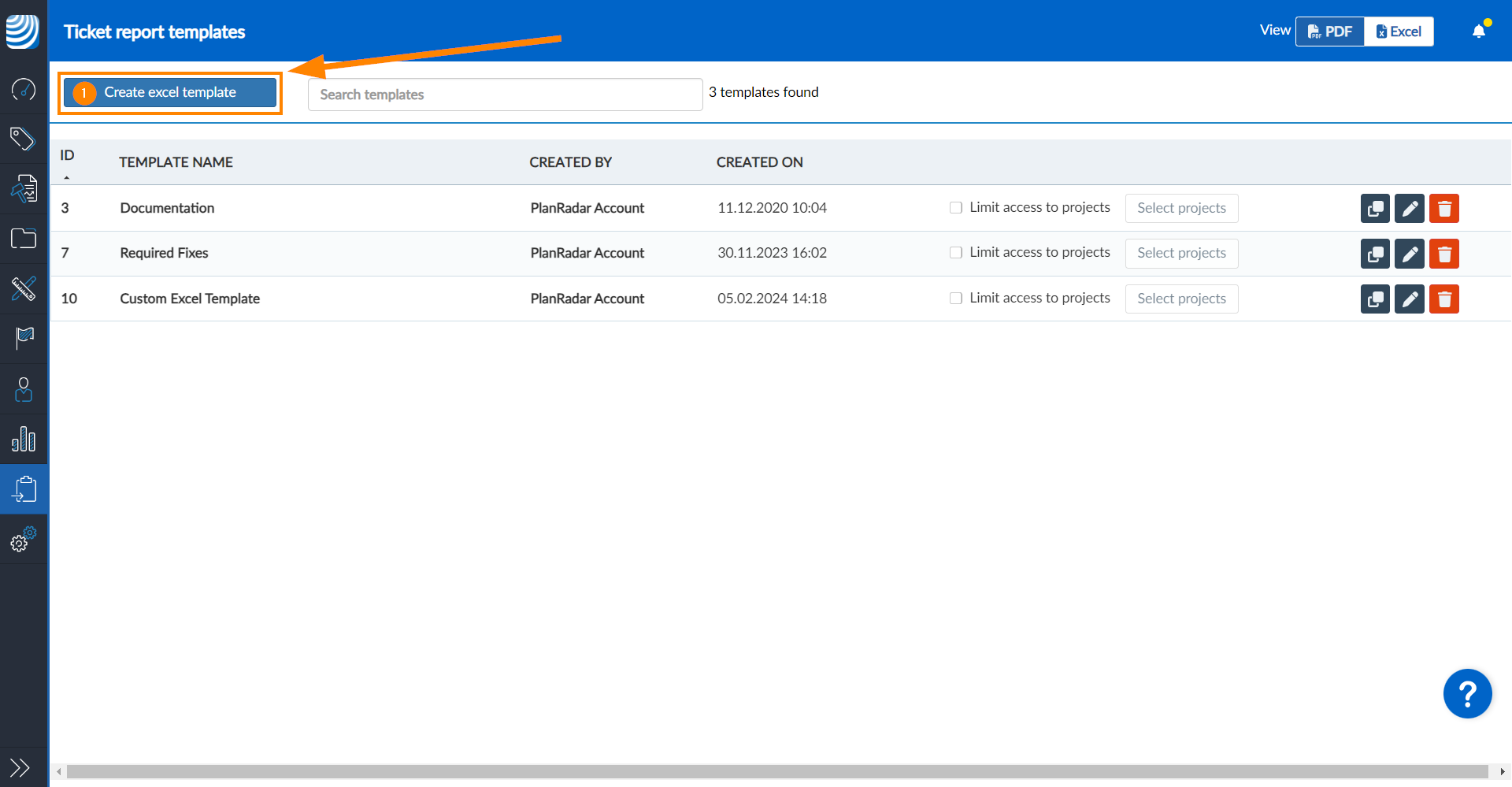This screenshot has width=1512, height=787.
Task: Check Limit access to projects for Required Fixes
Action: (955, 252)
